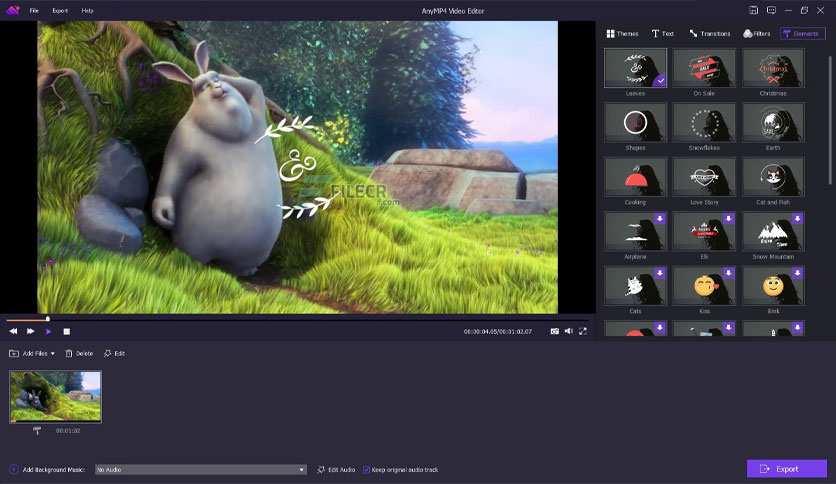Click the Airplane element thumbnail
836x484 pixels.
635,232
